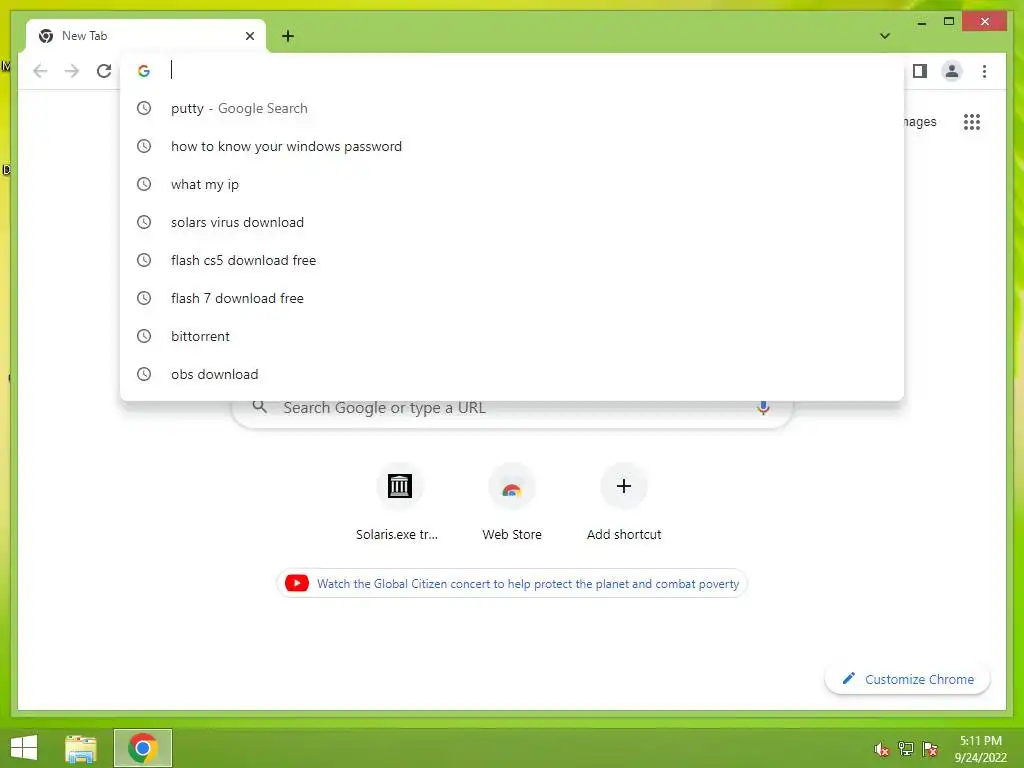Click the Customize Chrome button
Screen dimensions: 1024x768
907,679
